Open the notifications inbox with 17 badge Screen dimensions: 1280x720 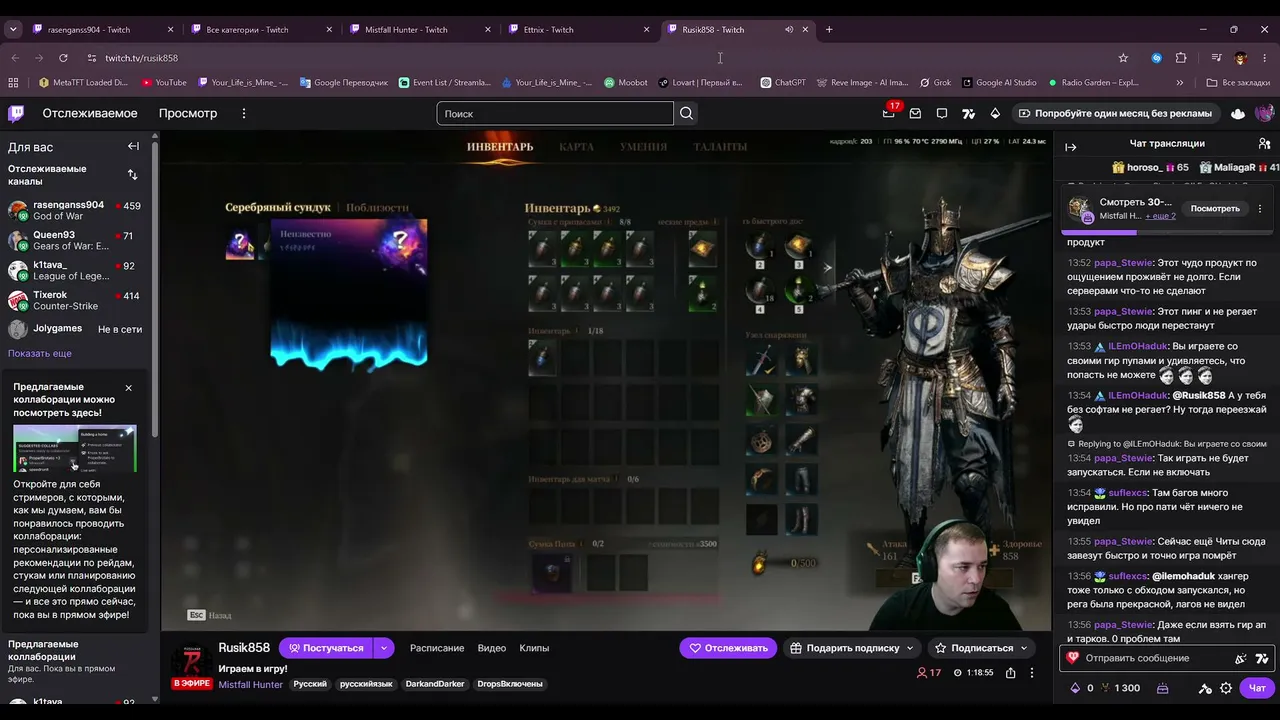coord(889,113)
